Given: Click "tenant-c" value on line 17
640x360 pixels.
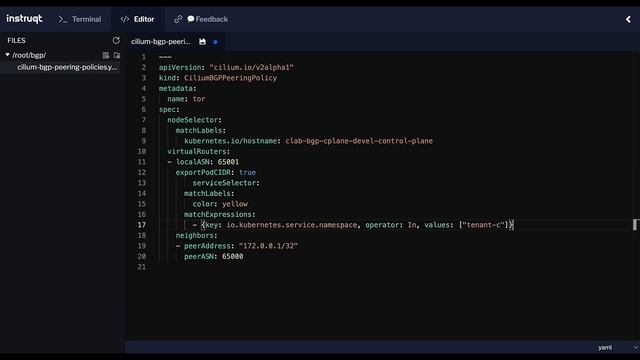Looking at the screenshot, I should point(484,225).
